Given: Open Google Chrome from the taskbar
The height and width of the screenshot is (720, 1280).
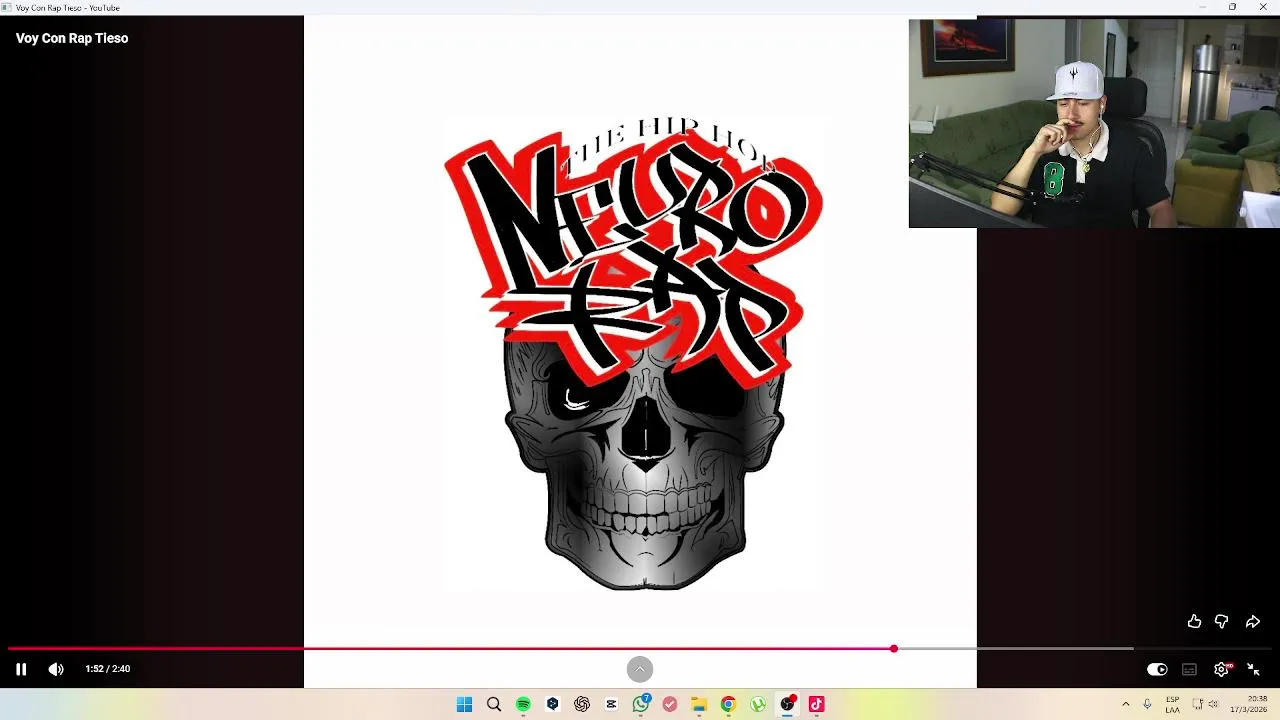Looking at the screenshot, I should point(728,705).
